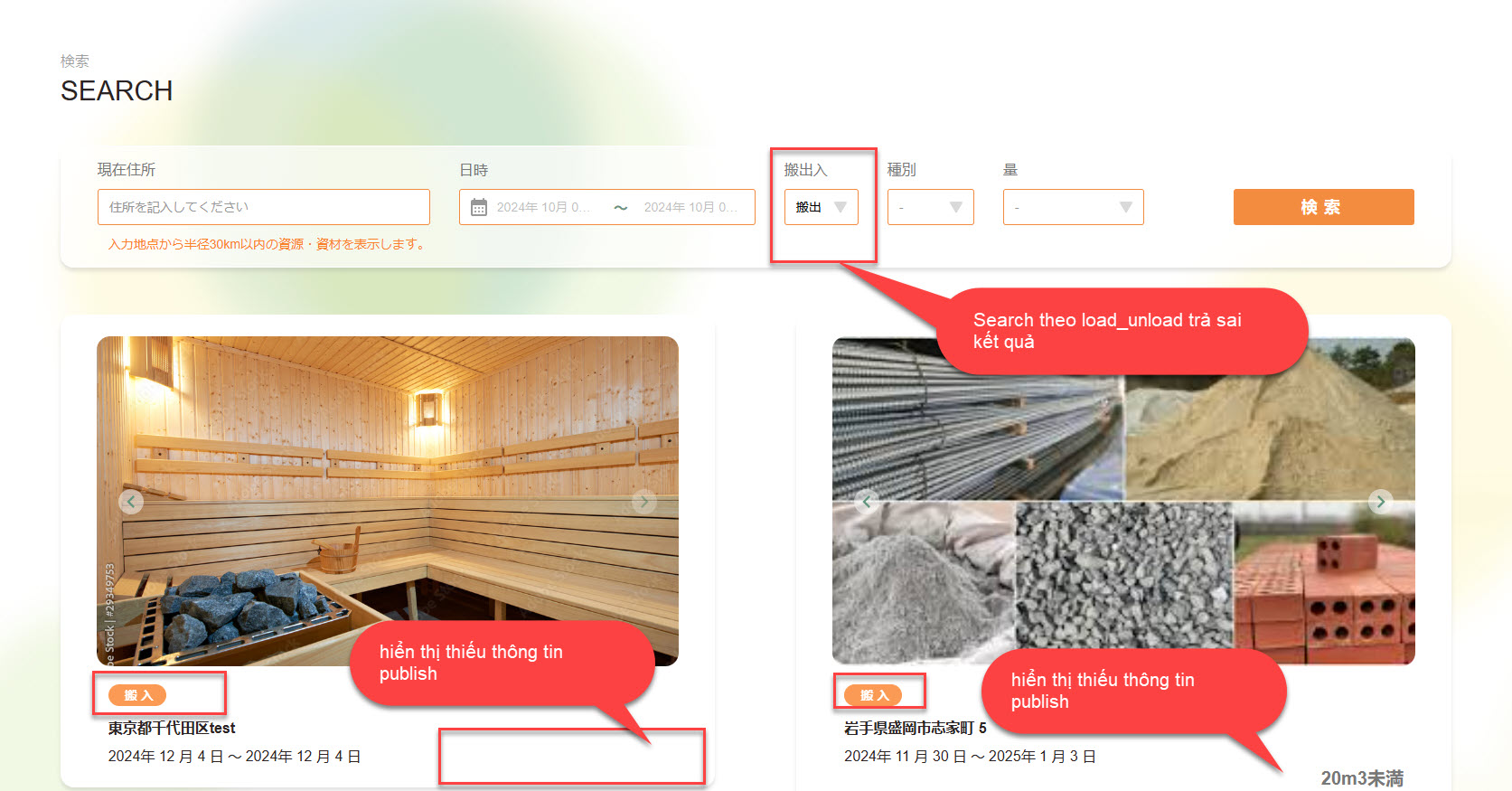Open the 岩手県盛岡市志家町 5 listing title
This screenshot has height=791, width=1512.
[915, 728]
